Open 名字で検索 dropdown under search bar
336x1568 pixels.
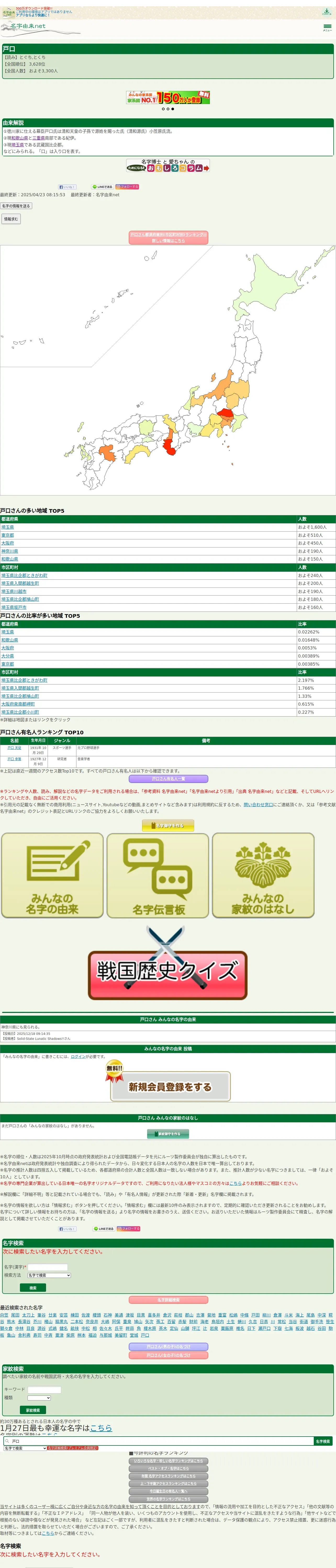(25, 1449)
